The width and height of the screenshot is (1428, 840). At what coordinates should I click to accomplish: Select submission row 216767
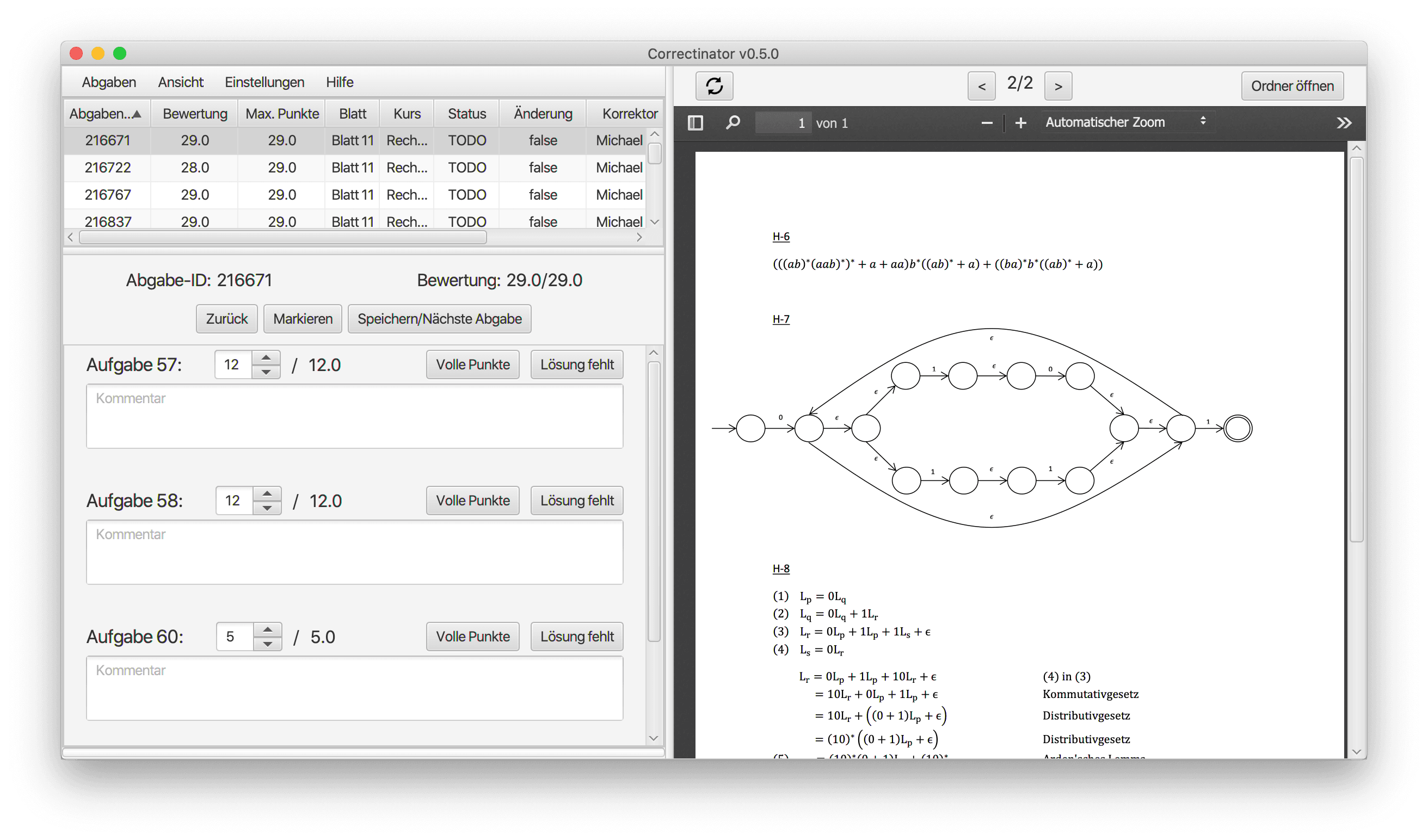tap(355, 195)
